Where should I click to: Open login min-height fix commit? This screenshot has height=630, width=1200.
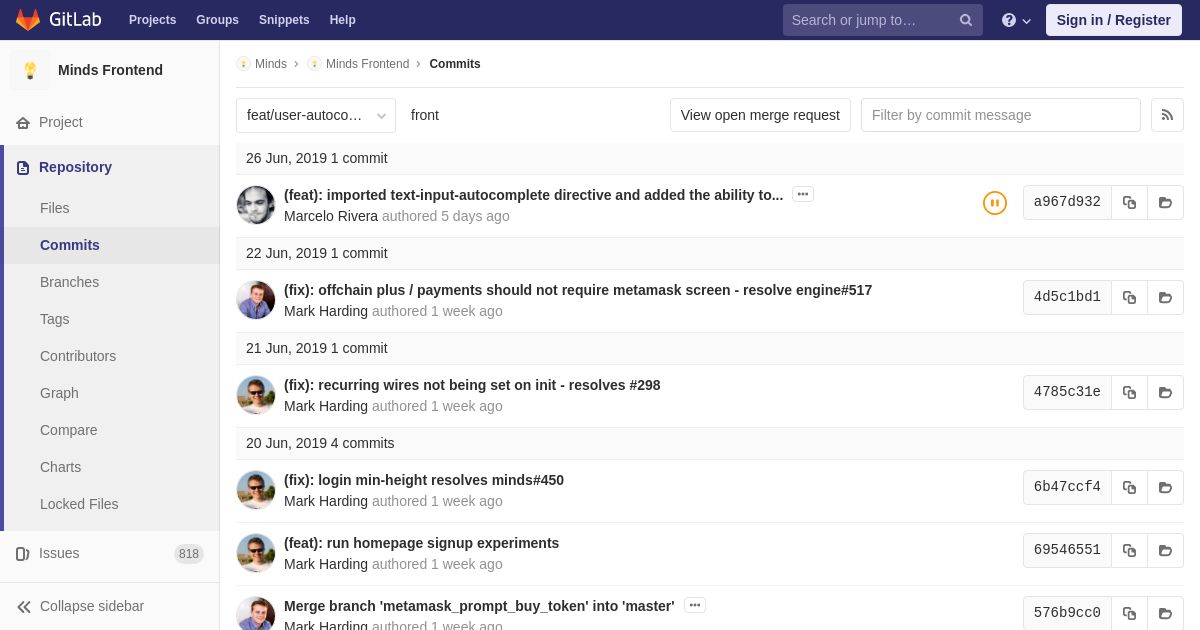click(424, 480)
